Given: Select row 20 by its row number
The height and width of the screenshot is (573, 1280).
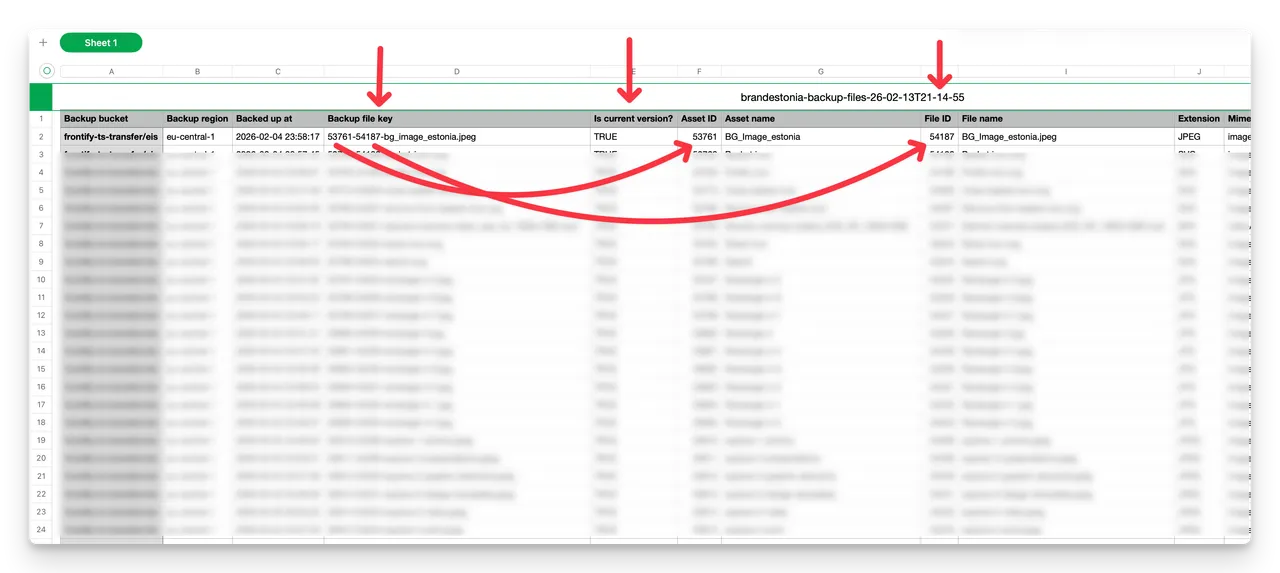Looking at the screenshot, I should [42, 457].
